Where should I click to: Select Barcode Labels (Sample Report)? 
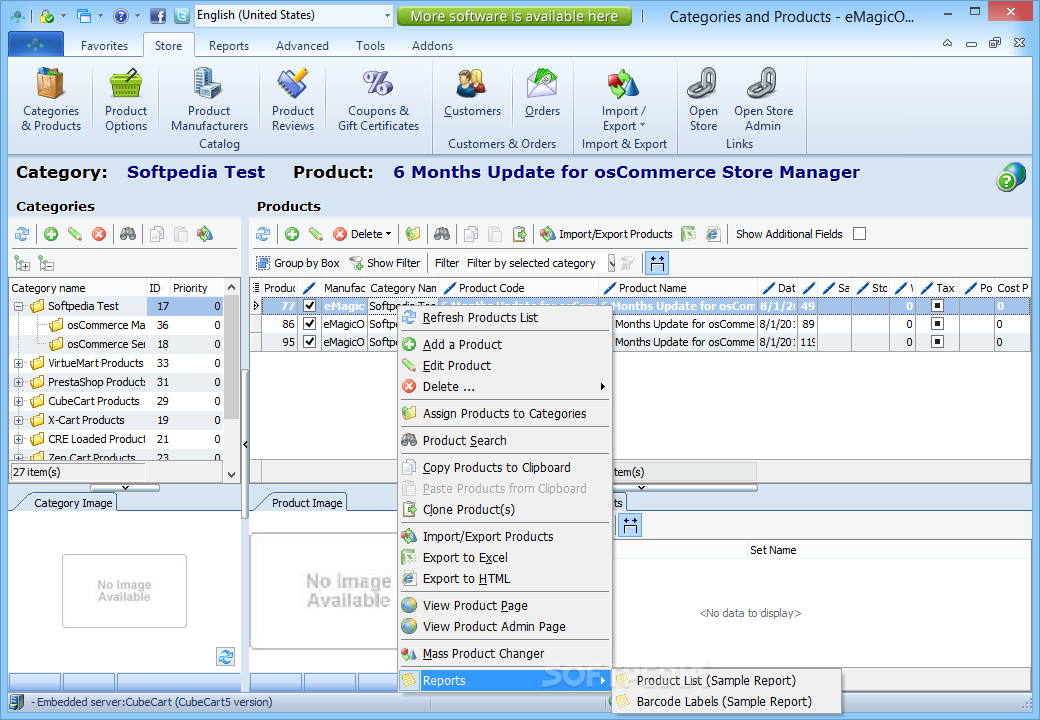point(726,701)
